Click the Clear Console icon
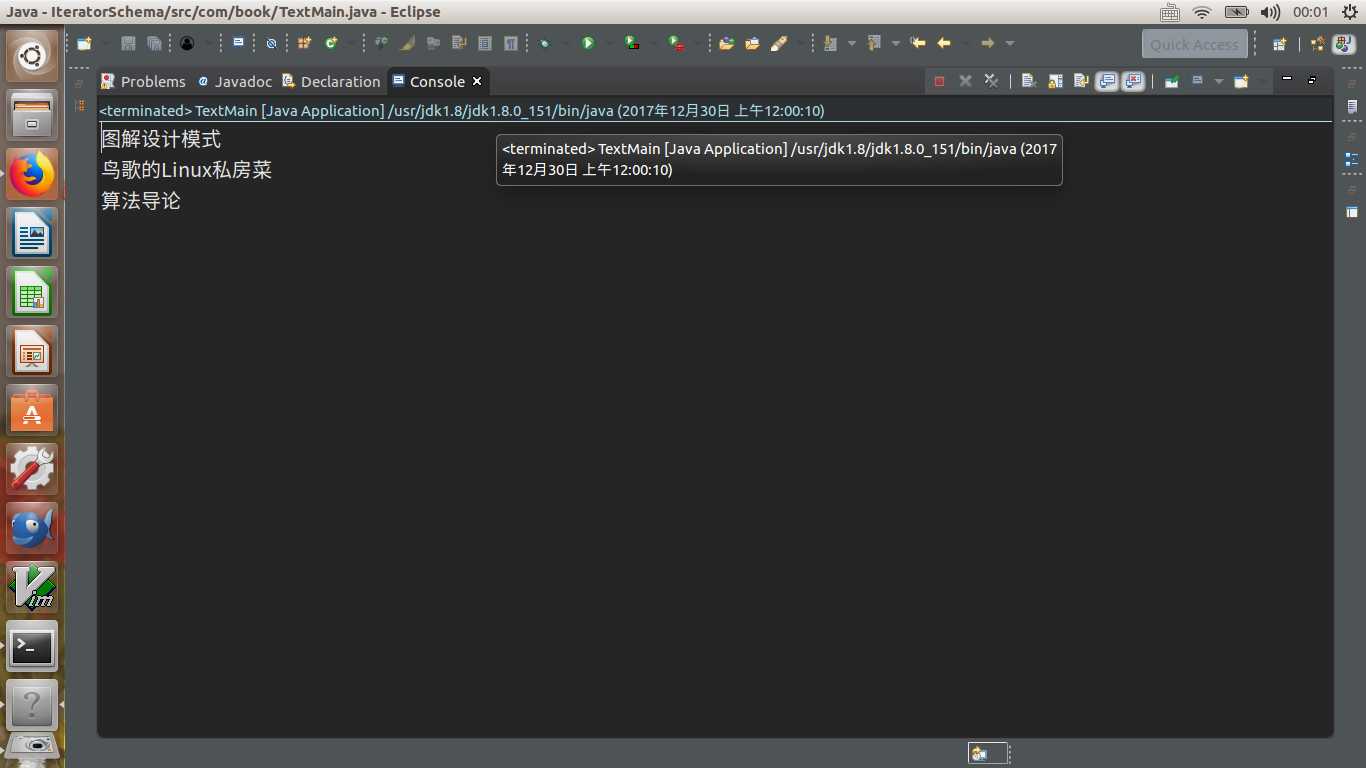Screen dimensions: 1366x768 pyautogui.click(x=1029, y=81)
